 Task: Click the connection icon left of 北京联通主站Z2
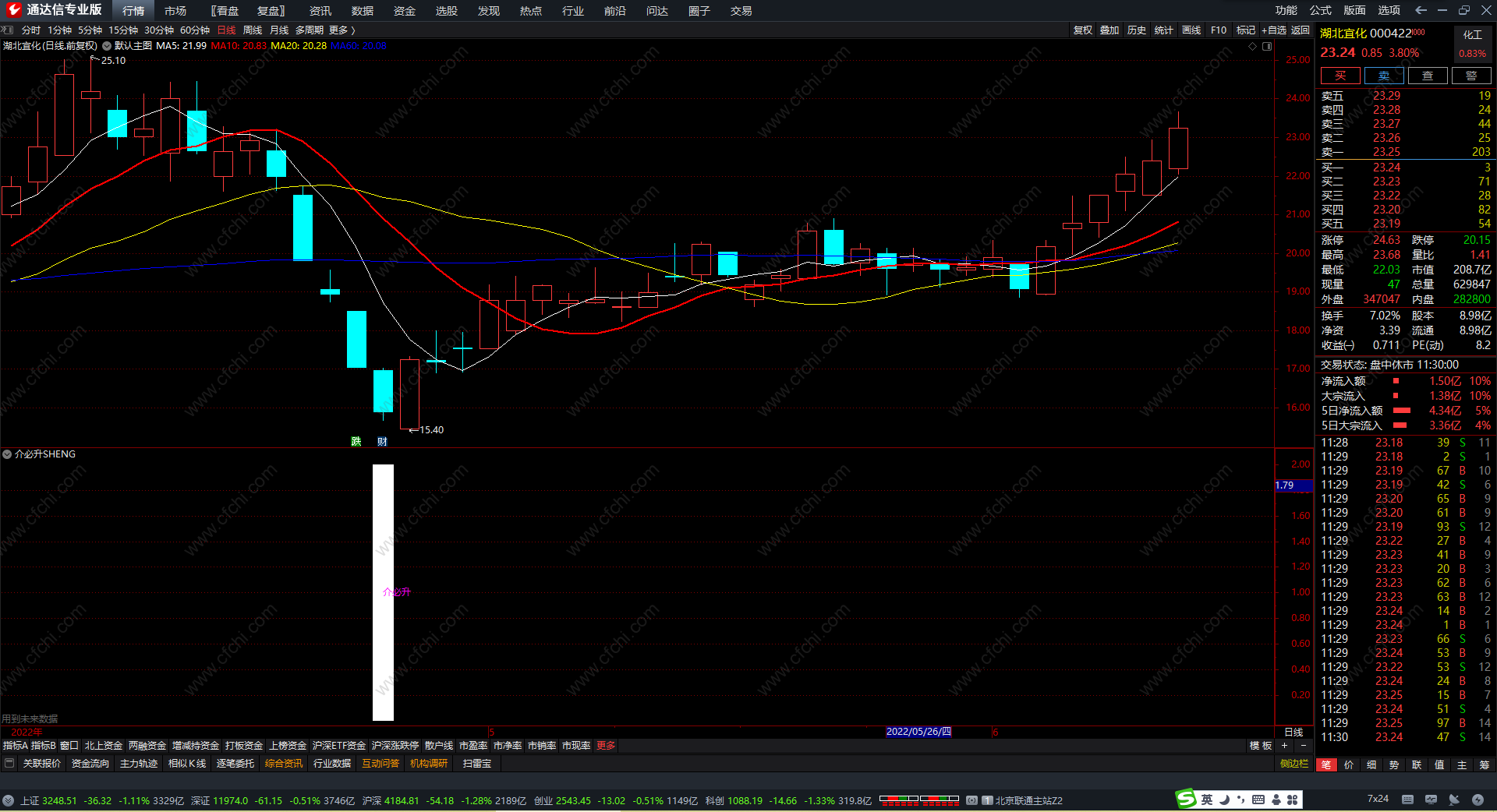click(x=971, y=800)
